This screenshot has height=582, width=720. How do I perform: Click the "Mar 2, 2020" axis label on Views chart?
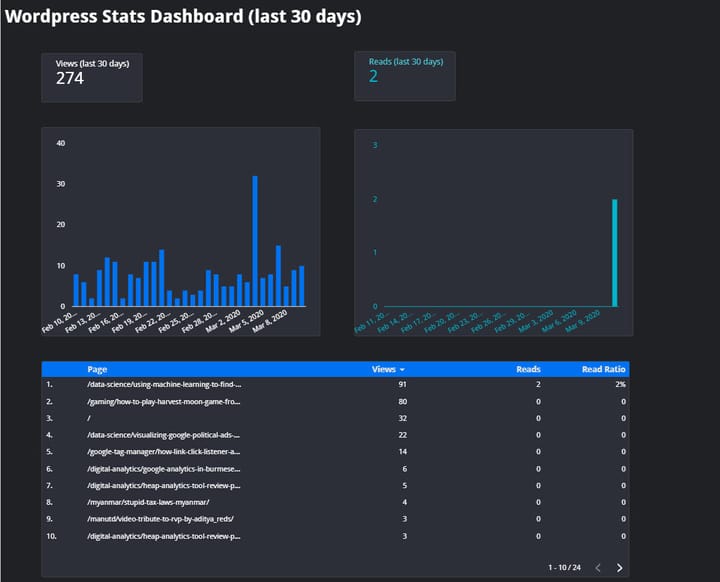point(224,320)
